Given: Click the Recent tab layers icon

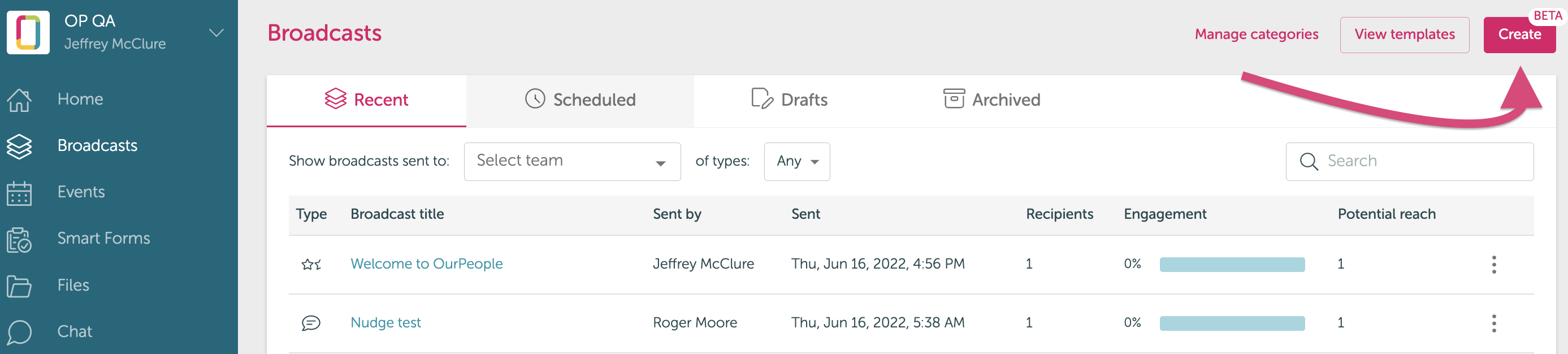Looking at the screenshot, I should pos(335,98).
